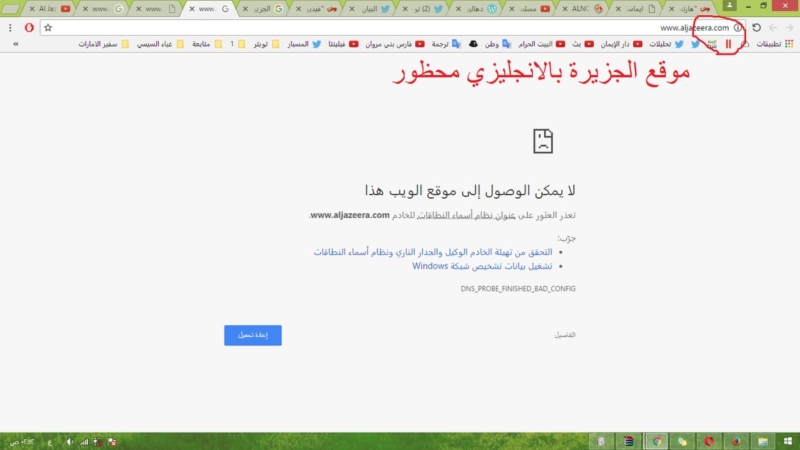This screenshot has width=800, height=450.
Task: Click the Chrome profile user button
Action: [x=730, y=5]
